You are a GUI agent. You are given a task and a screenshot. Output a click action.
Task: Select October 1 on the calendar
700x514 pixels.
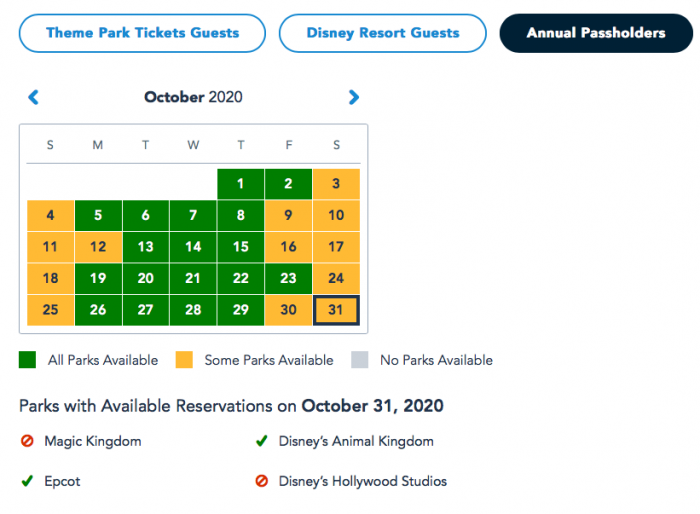pos(241,184)
